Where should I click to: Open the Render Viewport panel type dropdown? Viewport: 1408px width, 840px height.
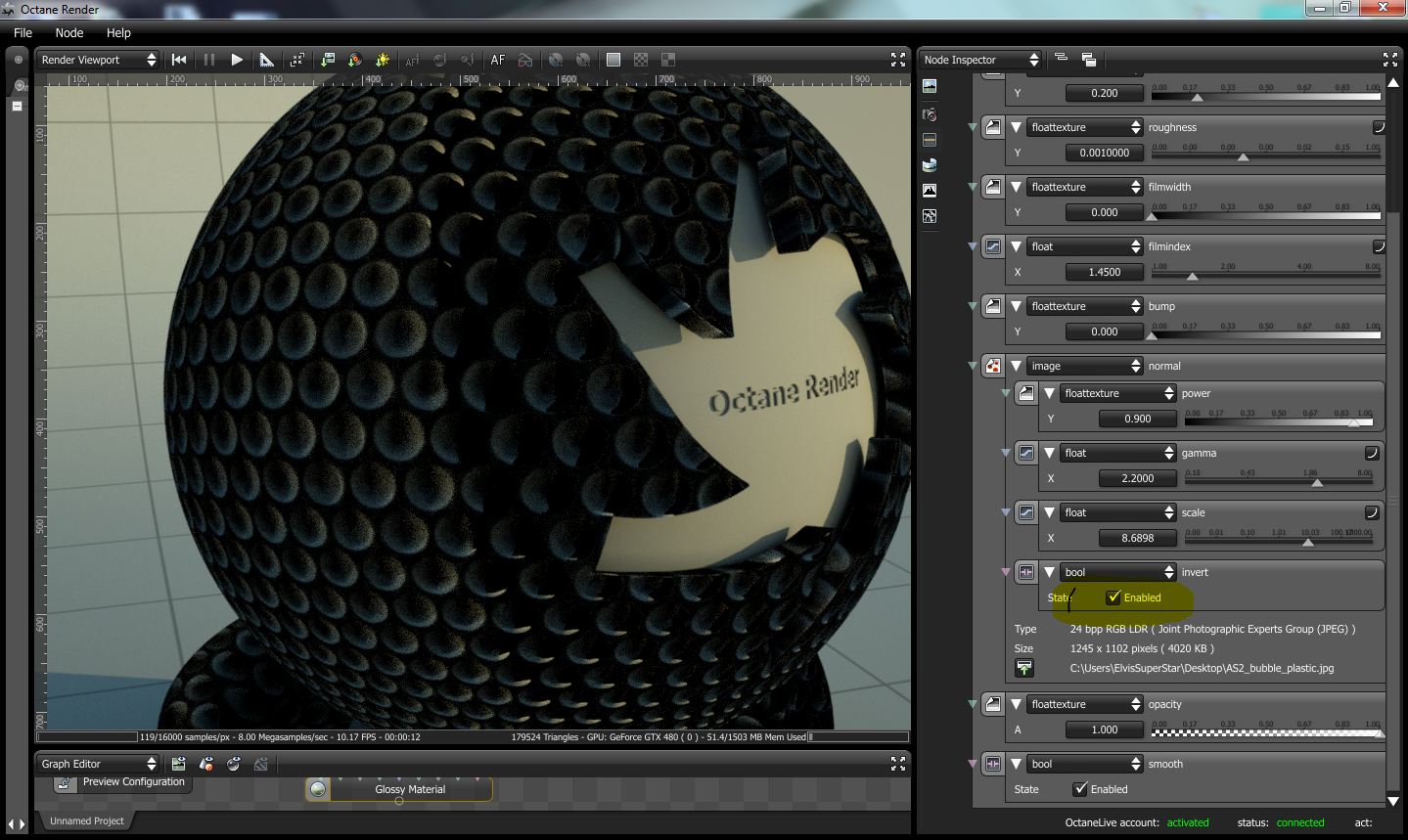(x=98, y=60)
